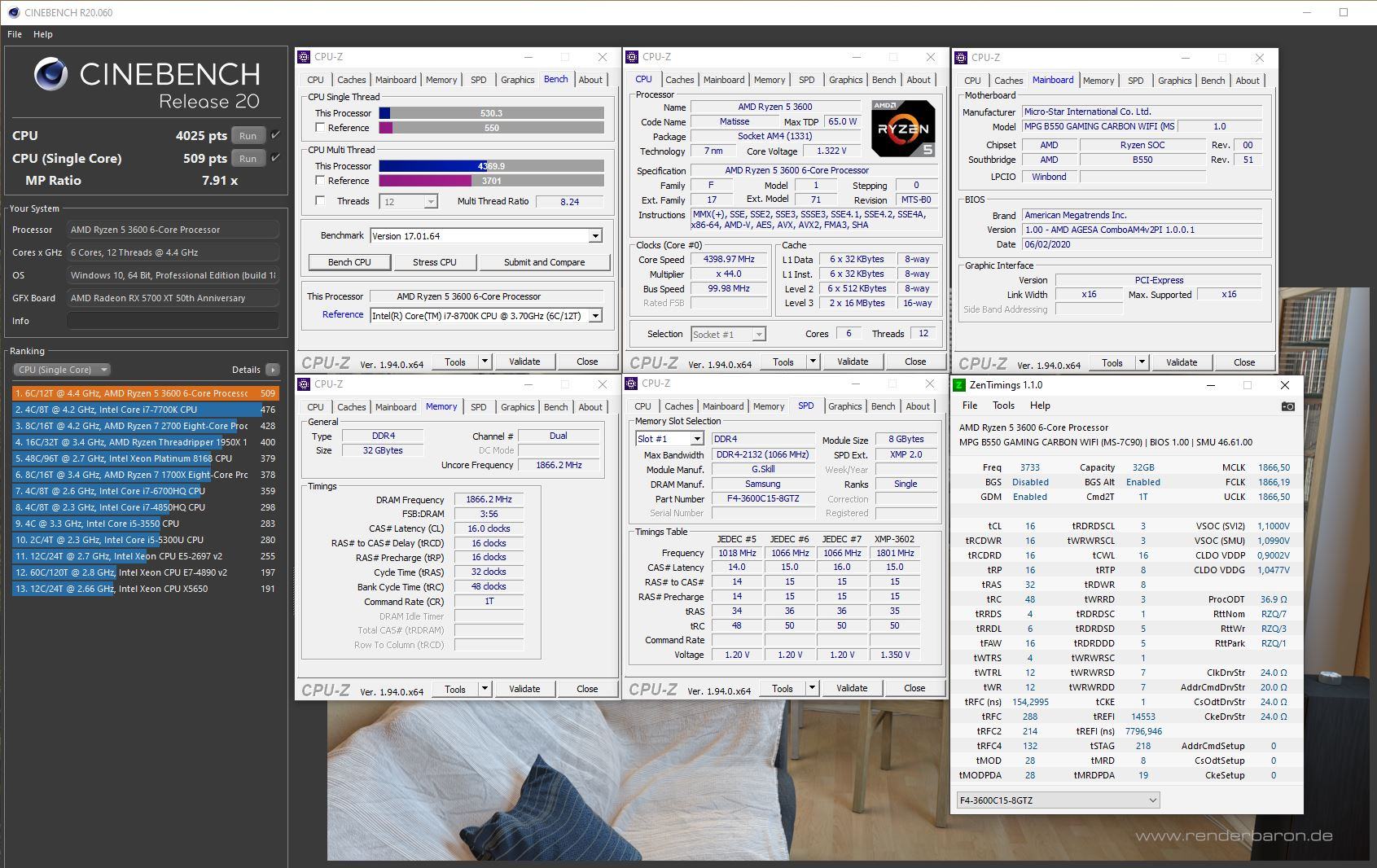This screenshot has height=868, width=1377.
Task: Select the Ryzen 5 3600 top ranking entry
Action: point(145,393)
